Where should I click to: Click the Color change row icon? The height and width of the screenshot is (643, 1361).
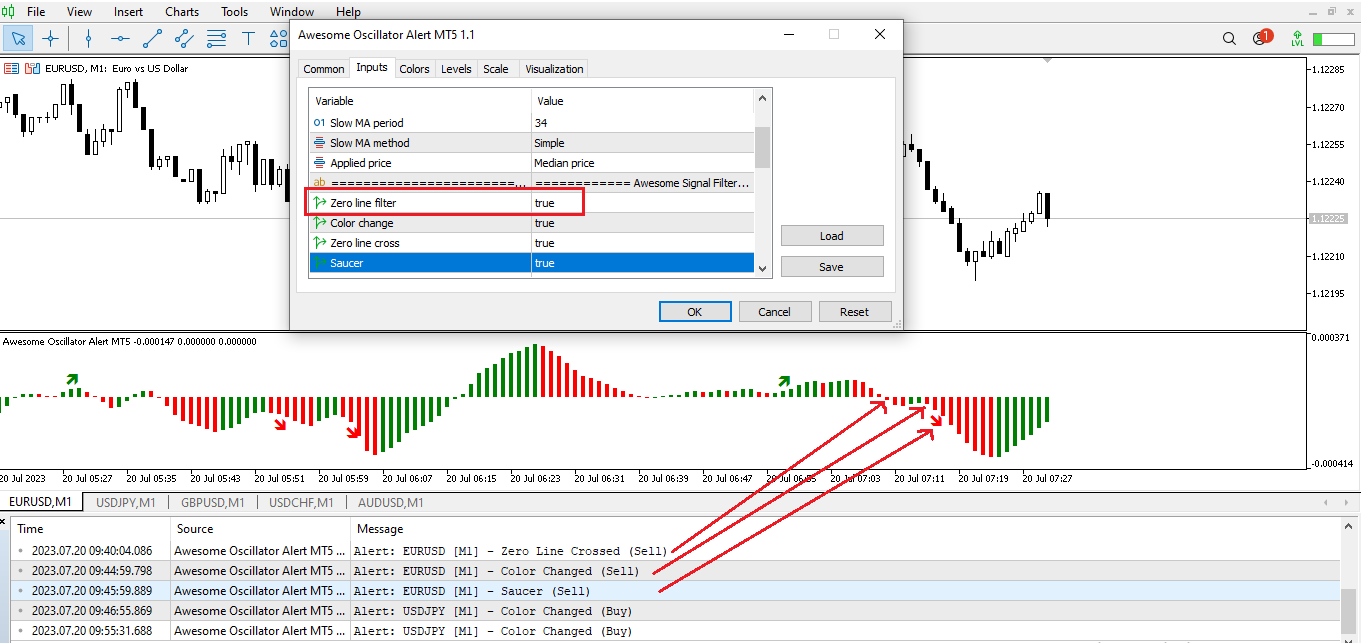320,223
